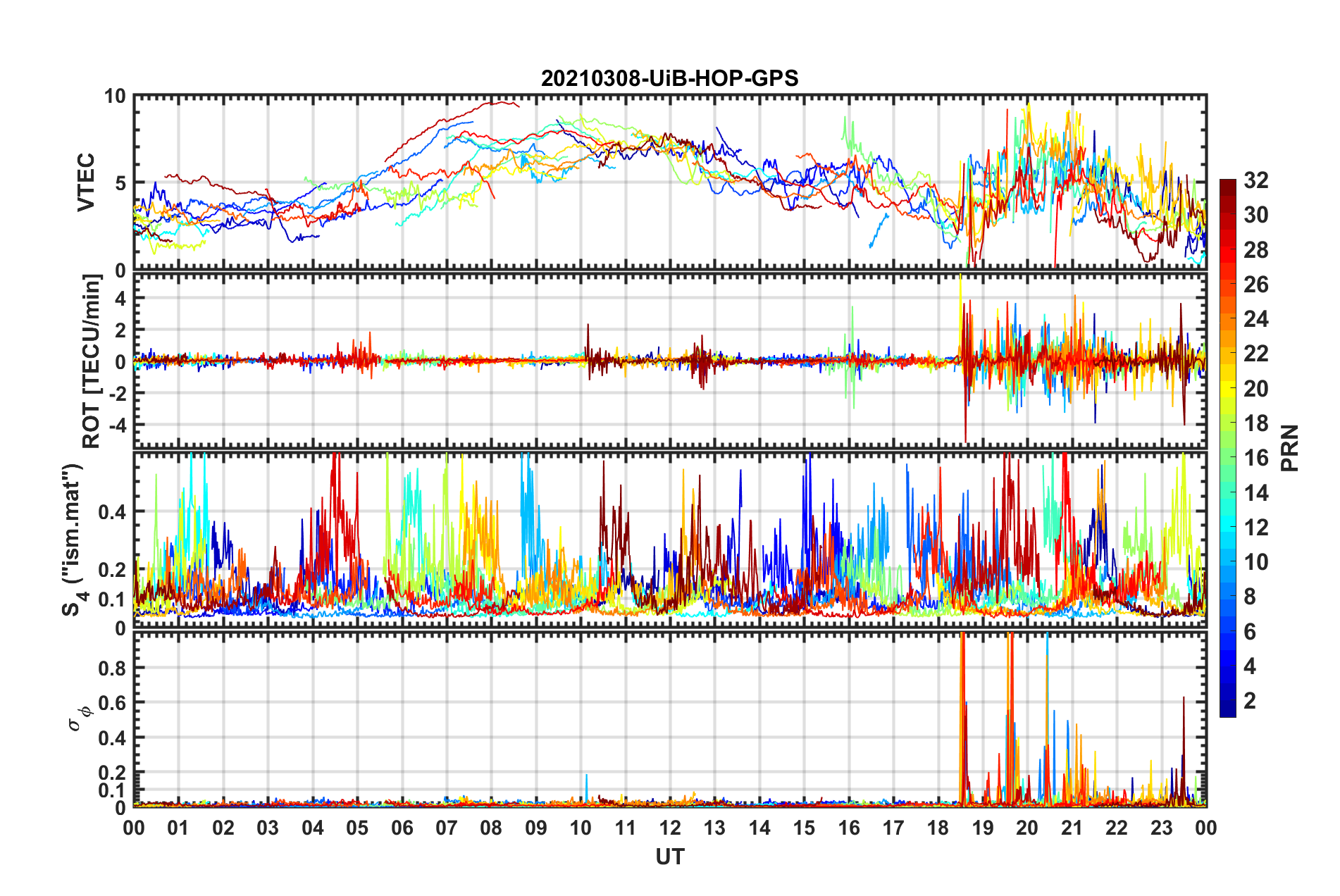Select hour tick 21 on the UT axis
Screen dimensions: 1340x896
click(1072, 828)
